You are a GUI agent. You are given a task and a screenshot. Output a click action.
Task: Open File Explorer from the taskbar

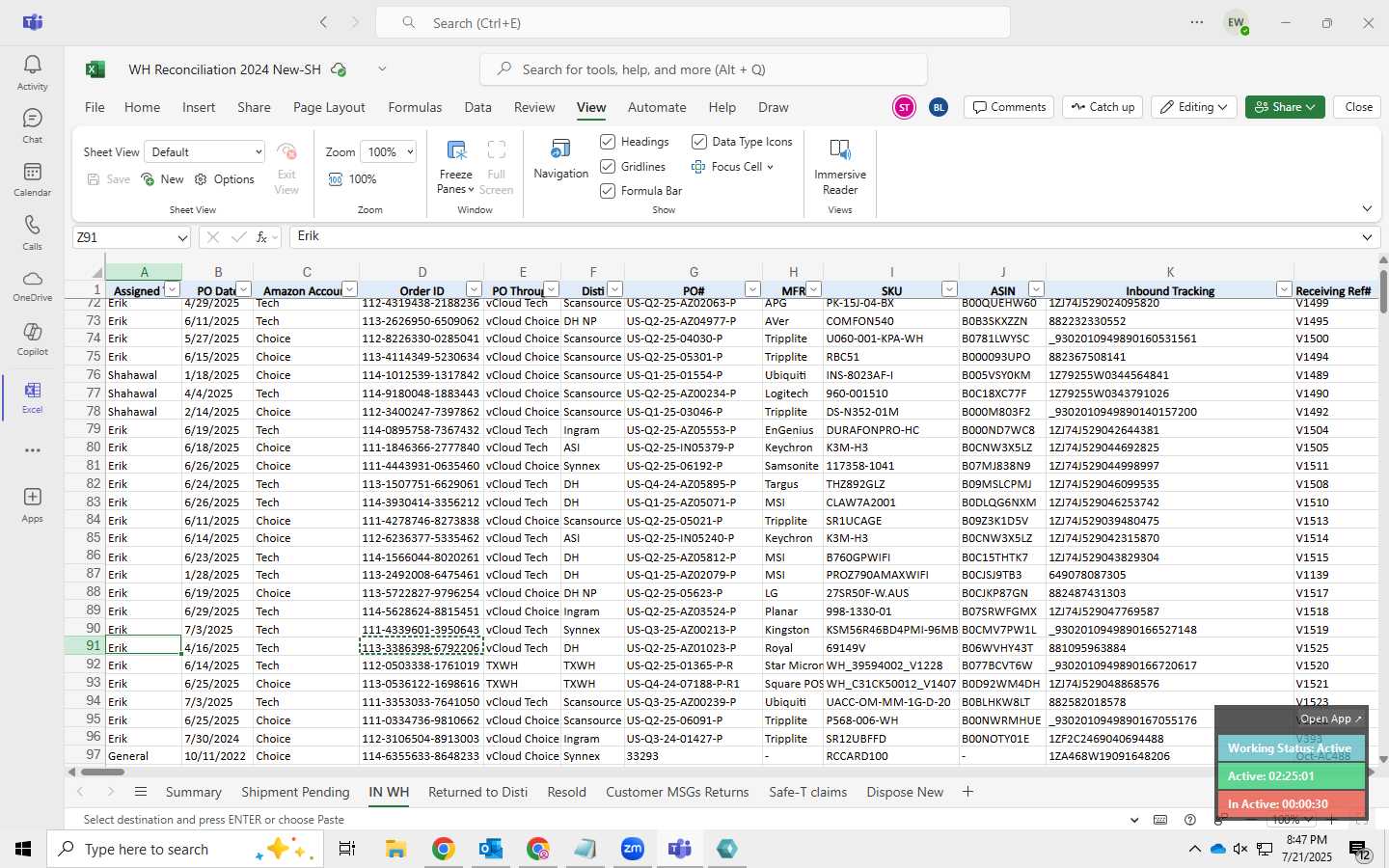click(395, 849)
